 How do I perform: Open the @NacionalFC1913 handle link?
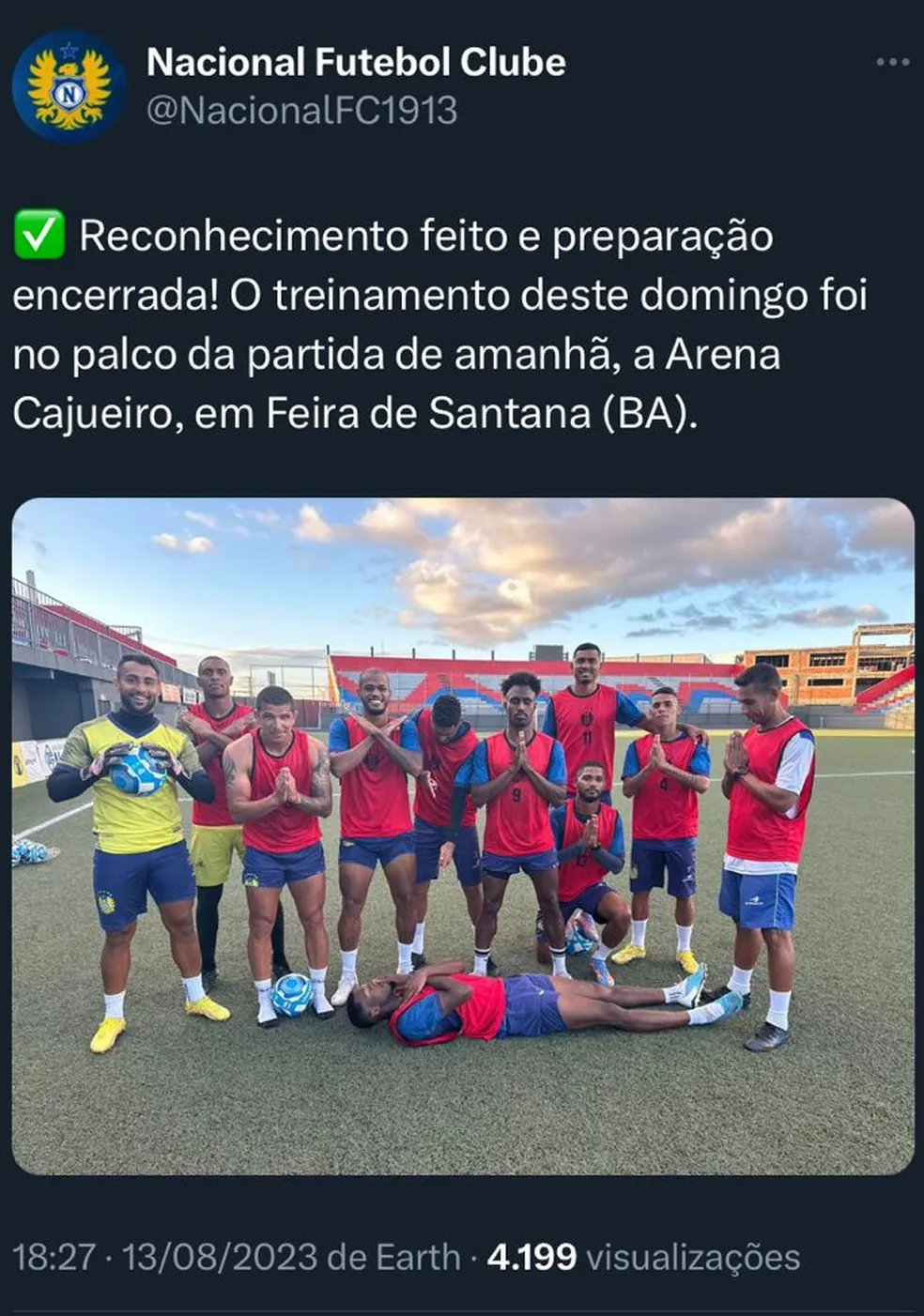[302, 111]
